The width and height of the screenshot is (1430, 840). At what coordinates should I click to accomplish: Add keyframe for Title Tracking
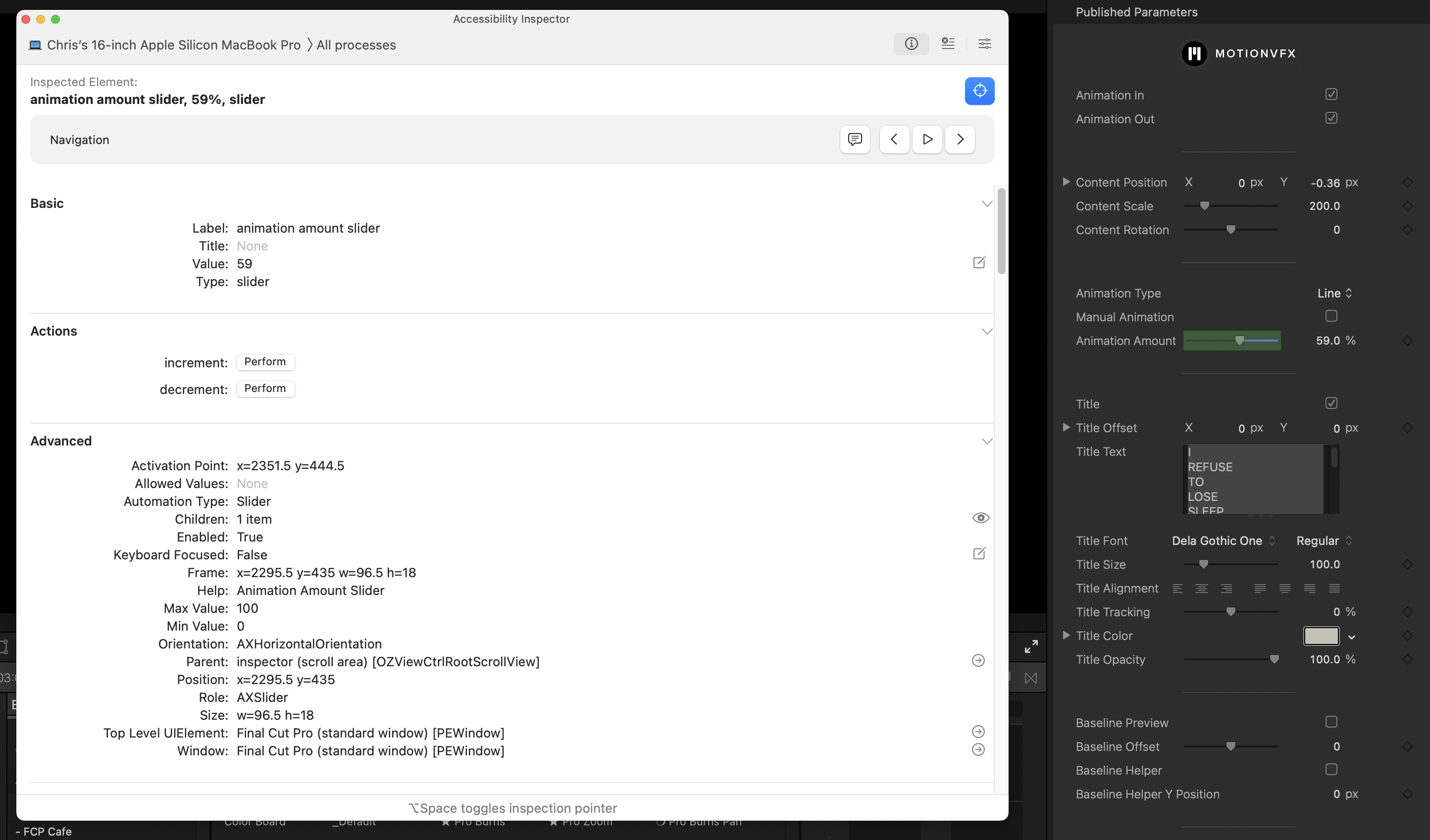pos(1407,612)
